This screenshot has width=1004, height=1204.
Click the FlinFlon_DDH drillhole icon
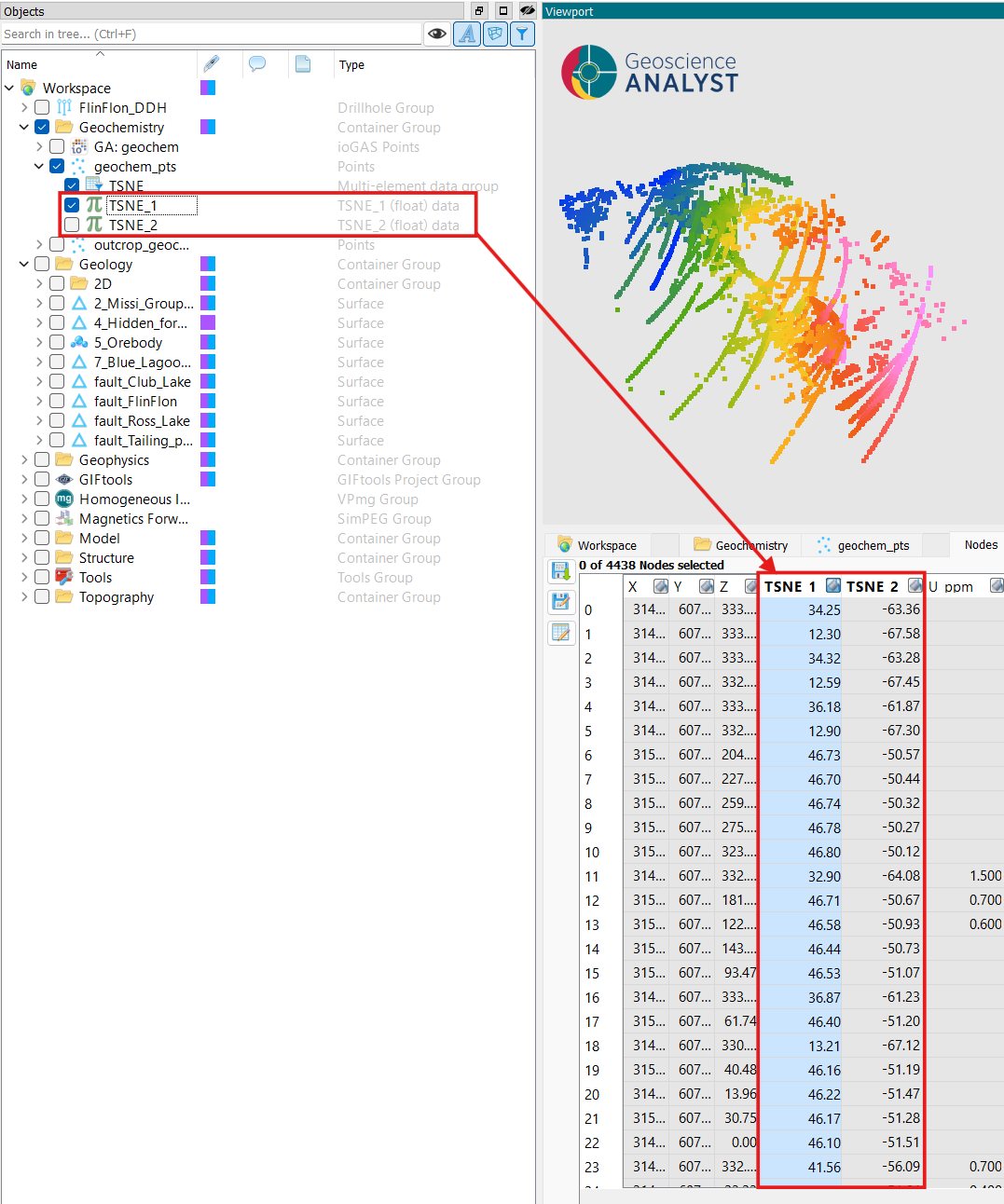(x=64, y=107)
